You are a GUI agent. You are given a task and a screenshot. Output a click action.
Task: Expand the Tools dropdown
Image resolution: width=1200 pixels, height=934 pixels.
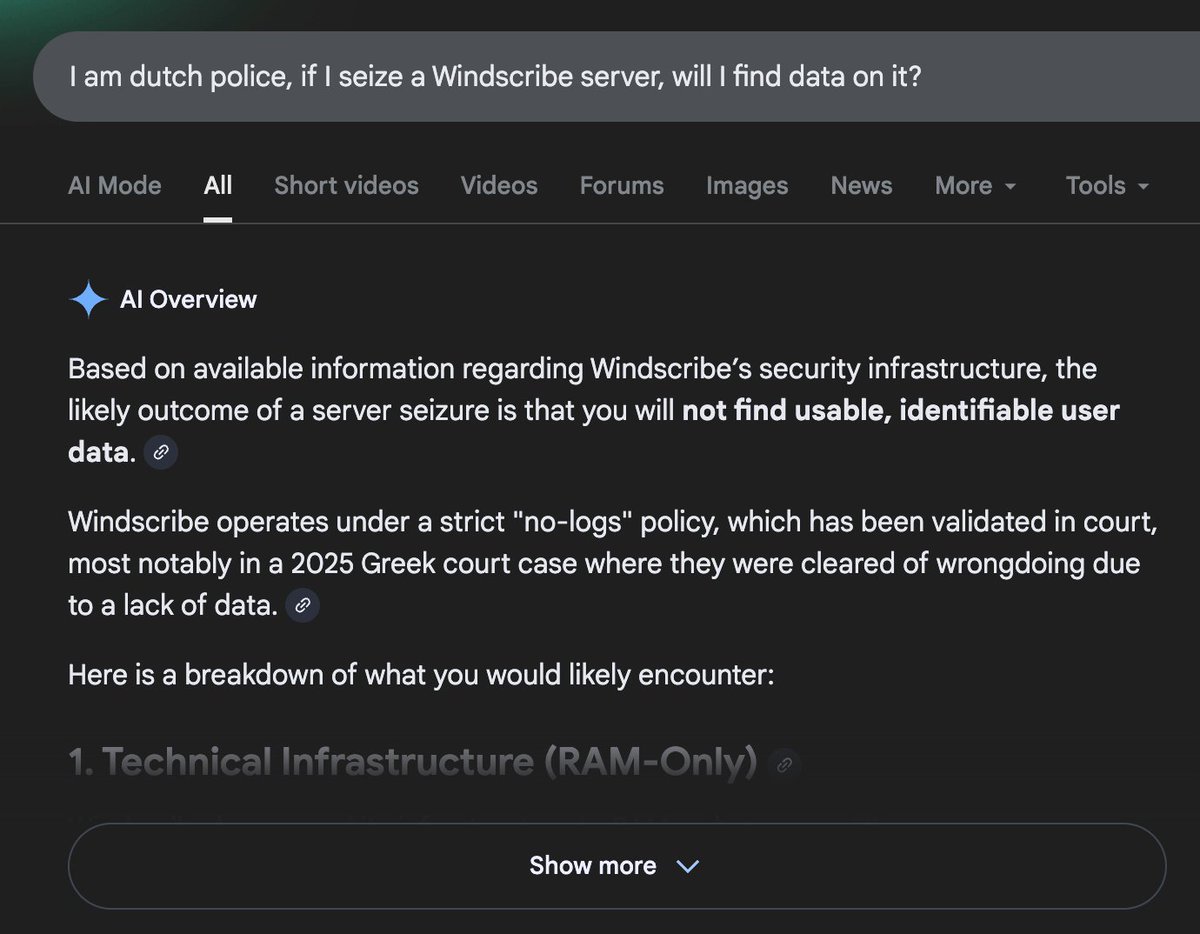tap(1106, 185)
